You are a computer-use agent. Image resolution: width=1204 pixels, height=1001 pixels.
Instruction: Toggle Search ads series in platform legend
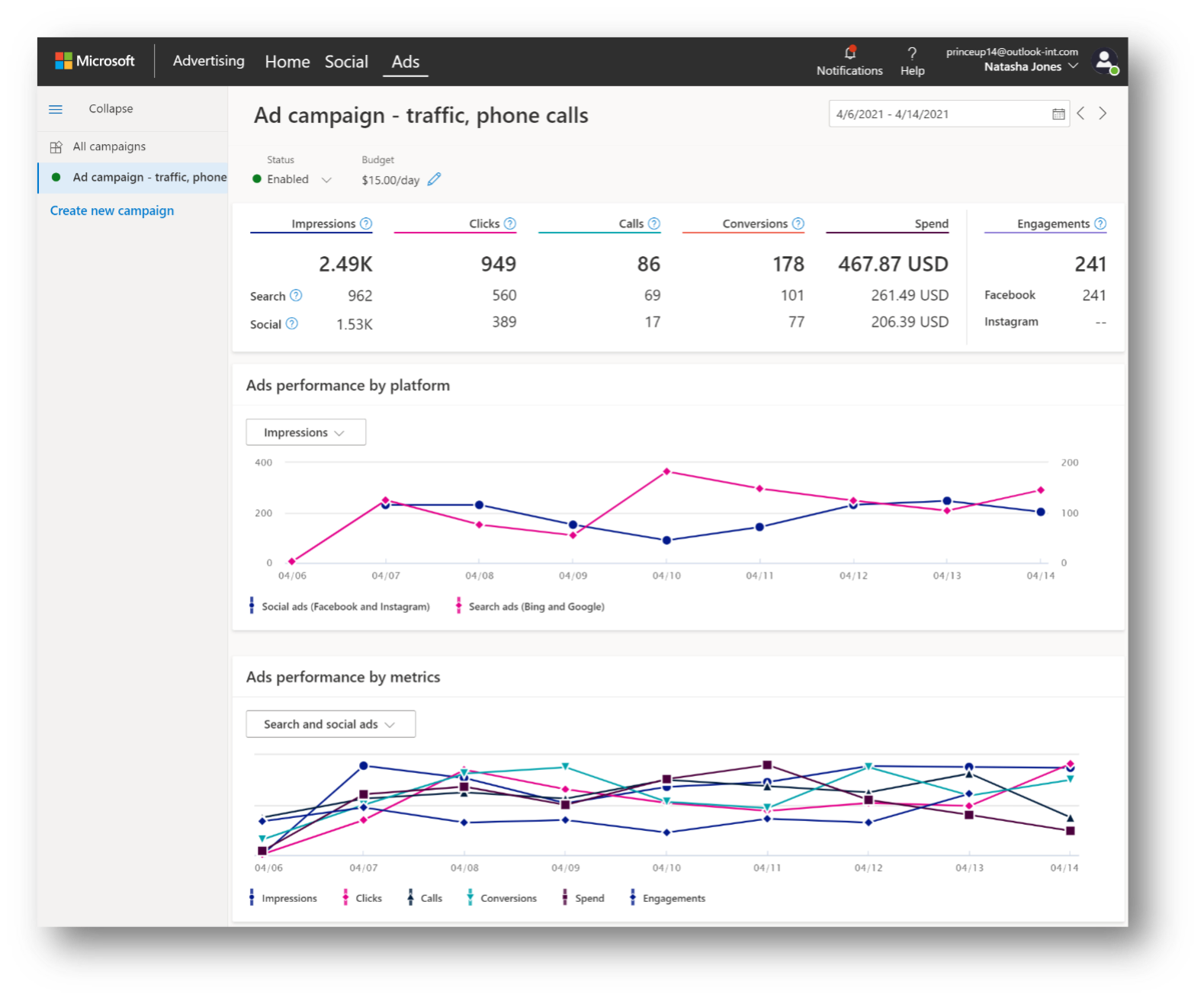[x=531, y=607]
